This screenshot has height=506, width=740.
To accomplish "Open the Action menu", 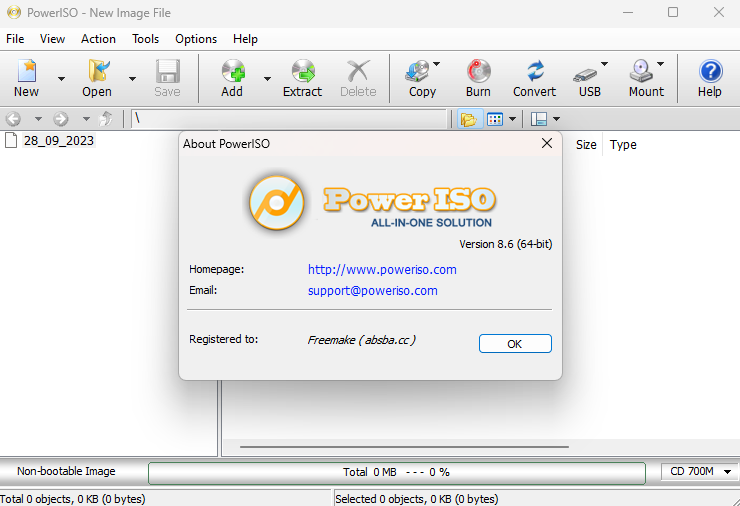I will click(98, 39).
